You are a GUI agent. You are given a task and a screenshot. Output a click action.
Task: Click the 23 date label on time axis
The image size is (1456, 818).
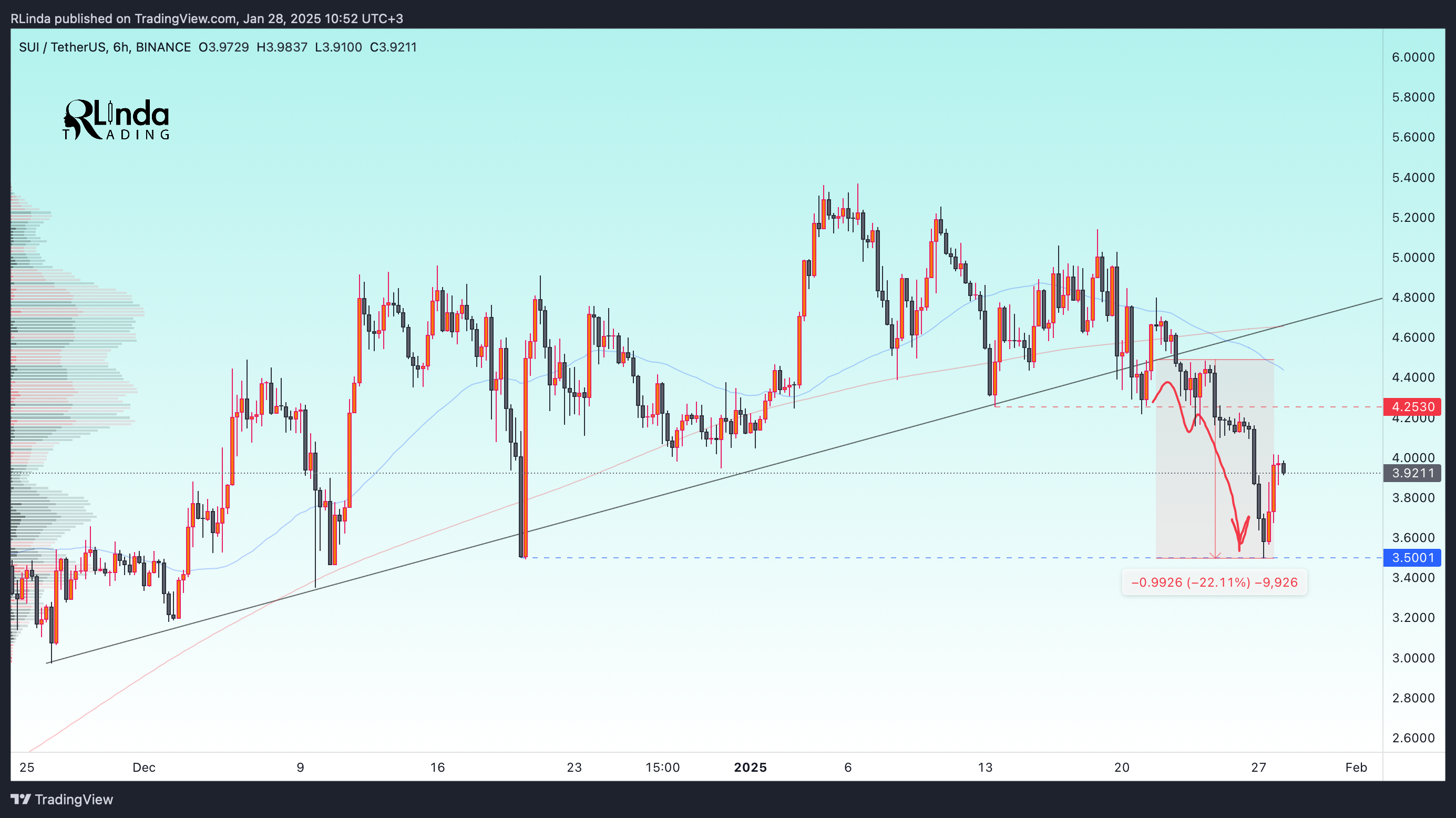click(x=575, y=767)
